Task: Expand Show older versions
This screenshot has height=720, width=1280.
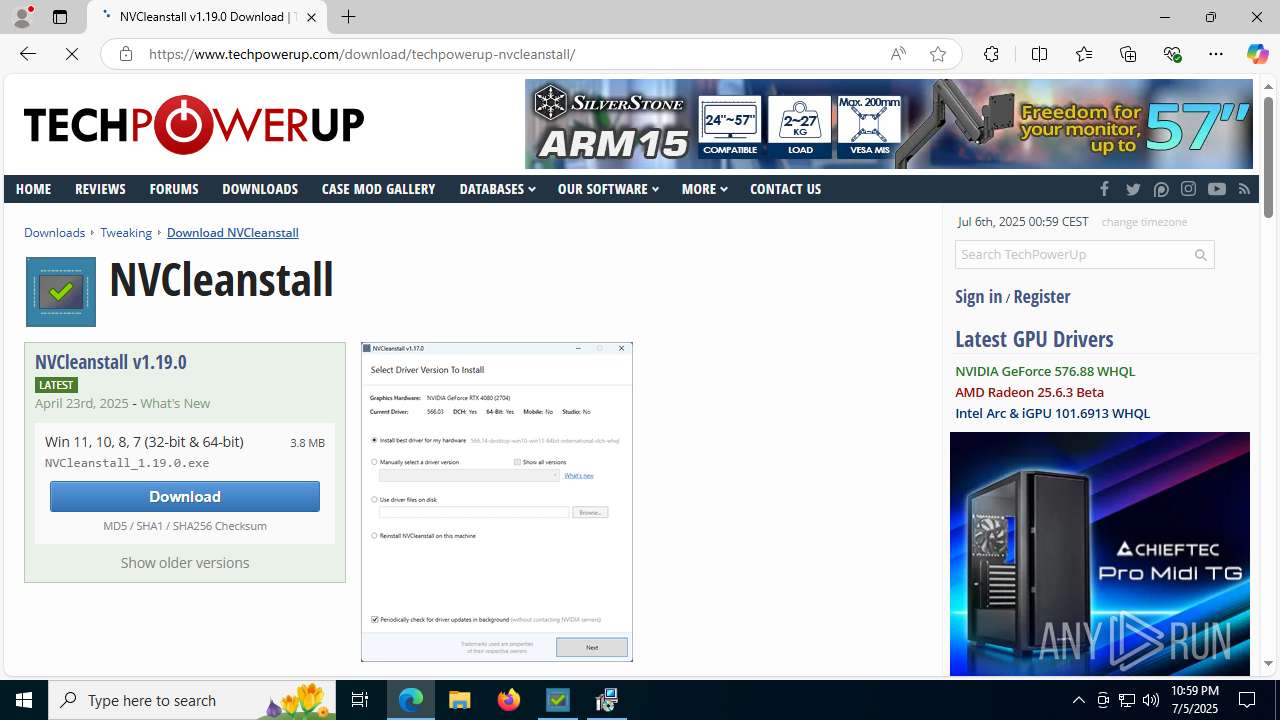Action: coord(185,563)
